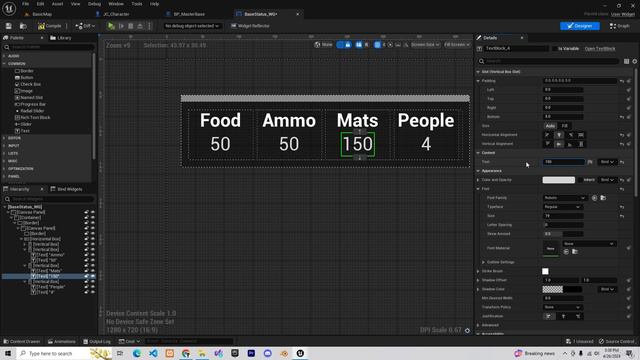Open the Typeface dropdown
The width and height of the screenshot is (640, 360).
tap(562, 207)
